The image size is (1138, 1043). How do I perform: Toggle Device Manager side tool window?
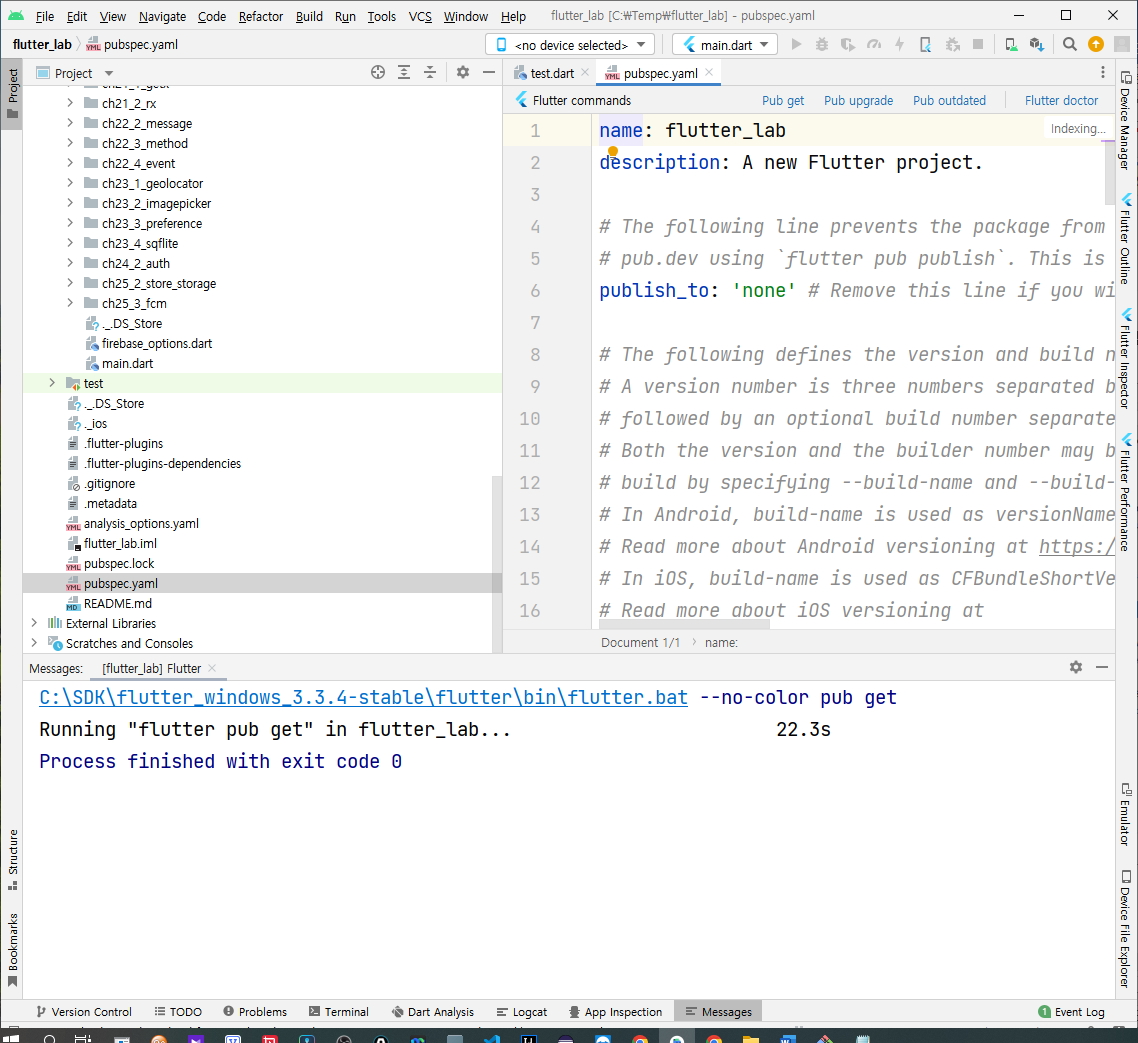pyautogui.click(x=1126, y=120)
